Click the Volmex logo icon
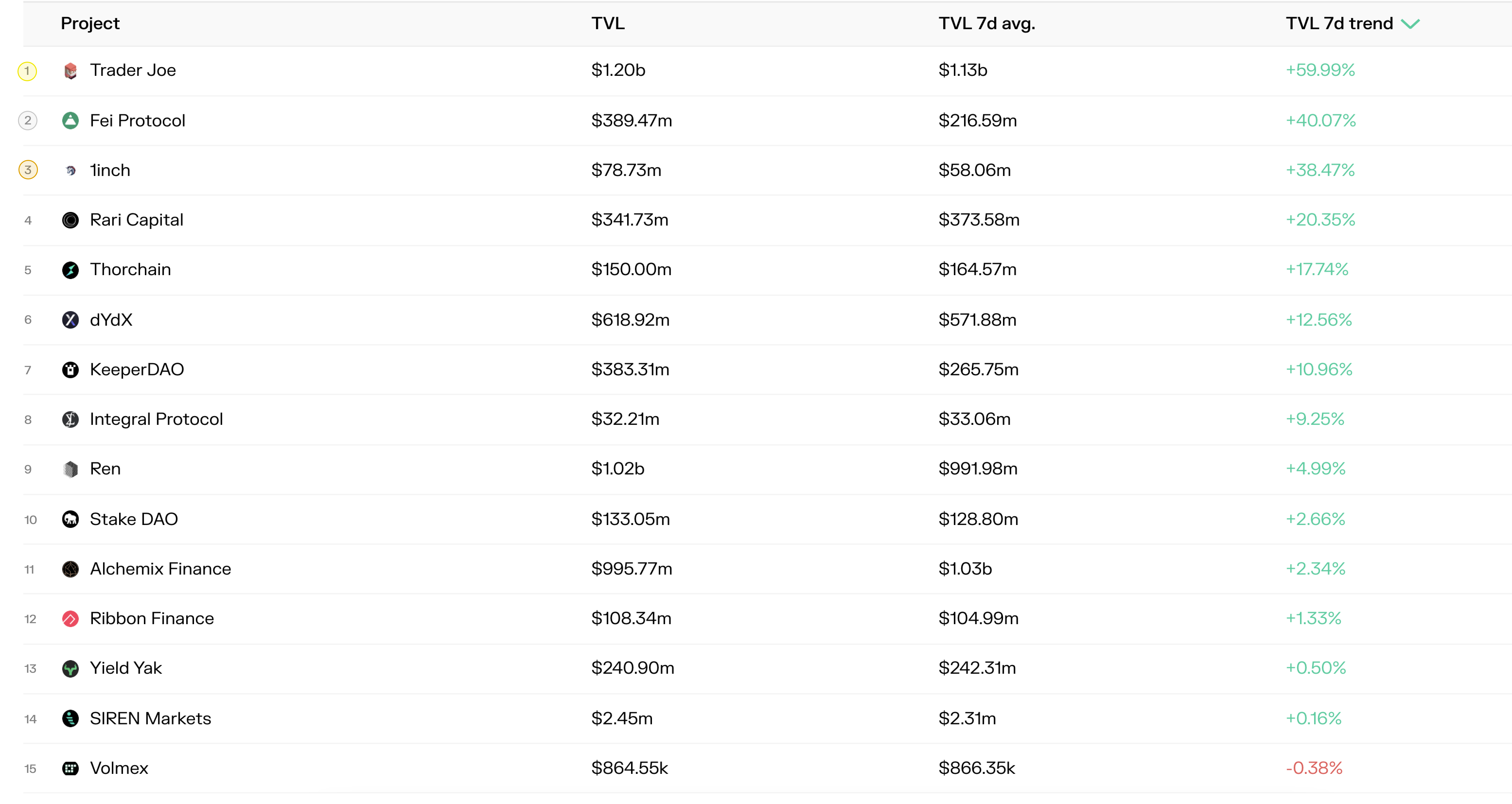This screenshot has height=804, width=1512. [70, 768]
